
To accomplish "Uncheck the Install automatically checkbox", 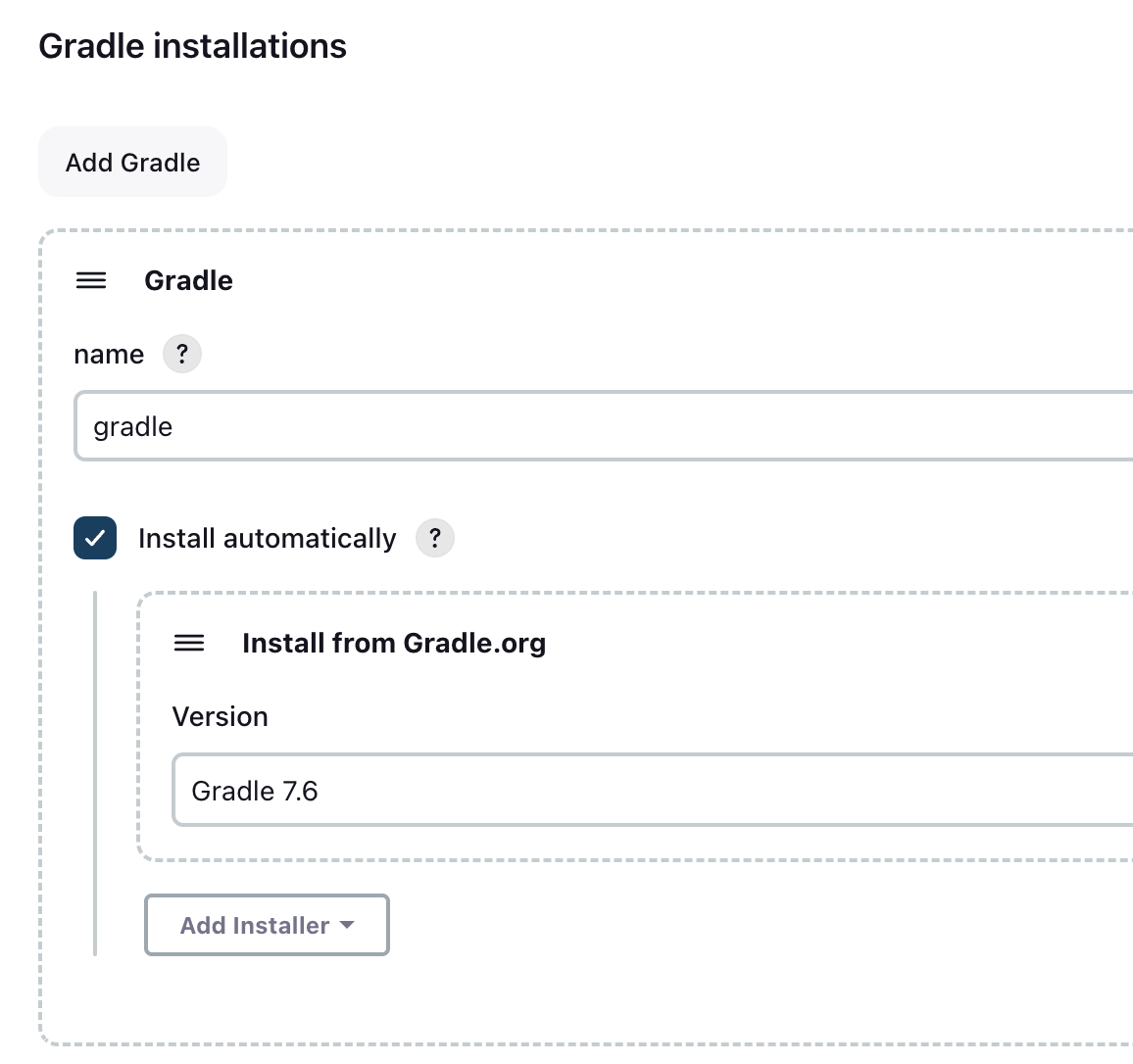I will 95,538.
